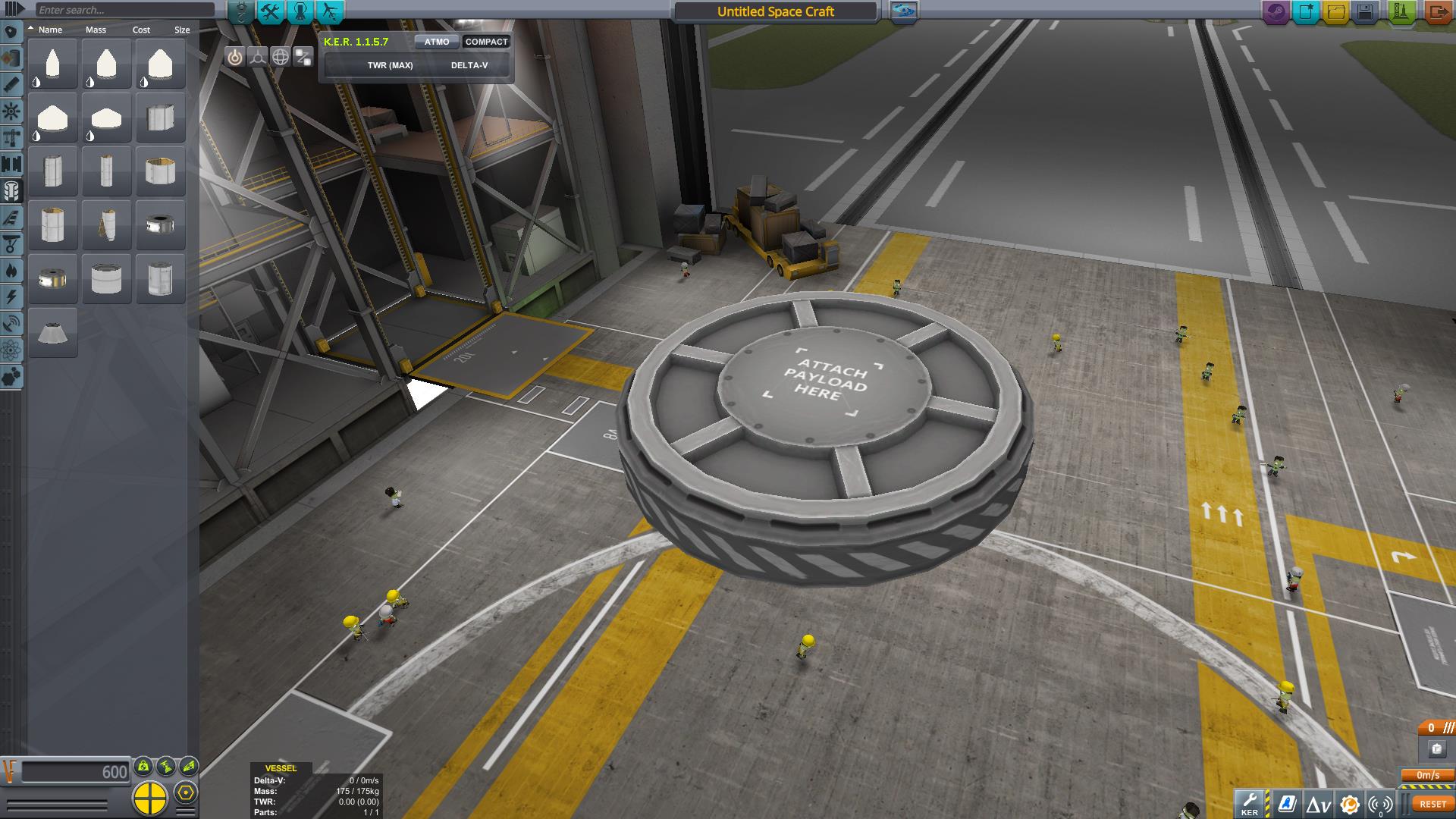
Task: Toggle KER ATMO mode
Action: 437,42
